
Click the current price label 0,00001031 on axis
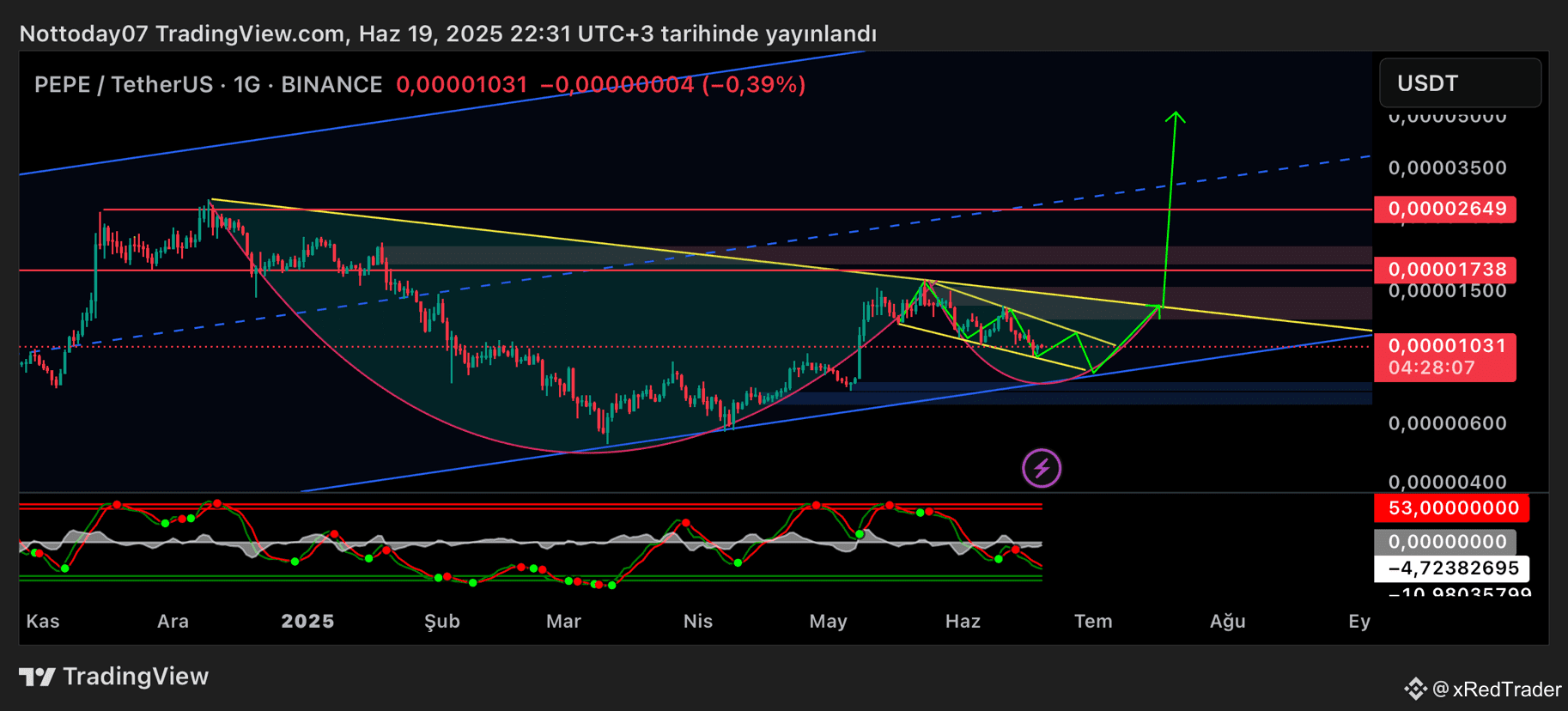[1448, 345]
